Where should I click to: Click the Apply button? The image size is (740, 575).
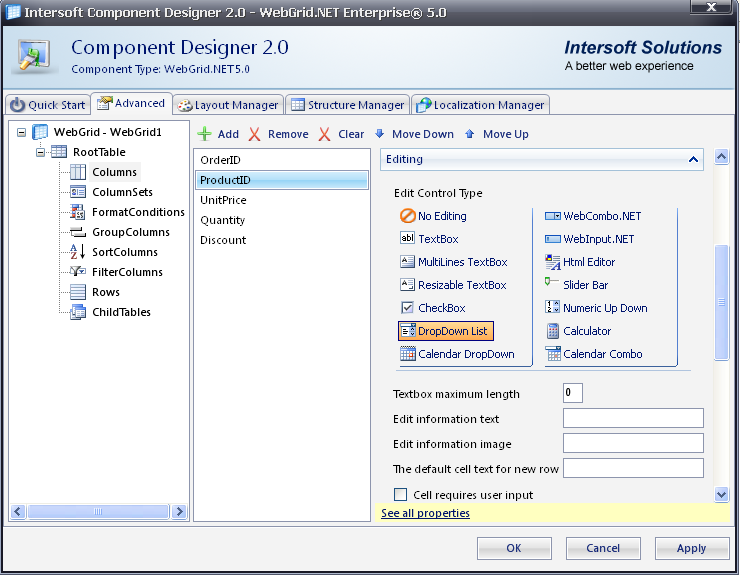pos(692,548)
